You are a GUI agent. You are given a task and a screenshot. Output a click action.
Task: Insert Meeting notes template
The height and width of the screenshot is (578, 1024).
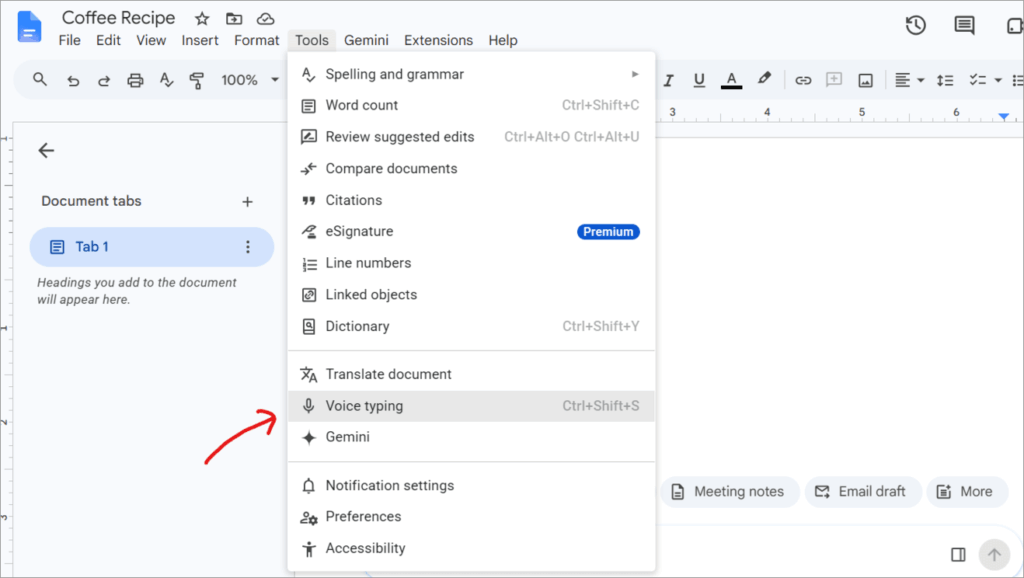[x=729, y=492]
